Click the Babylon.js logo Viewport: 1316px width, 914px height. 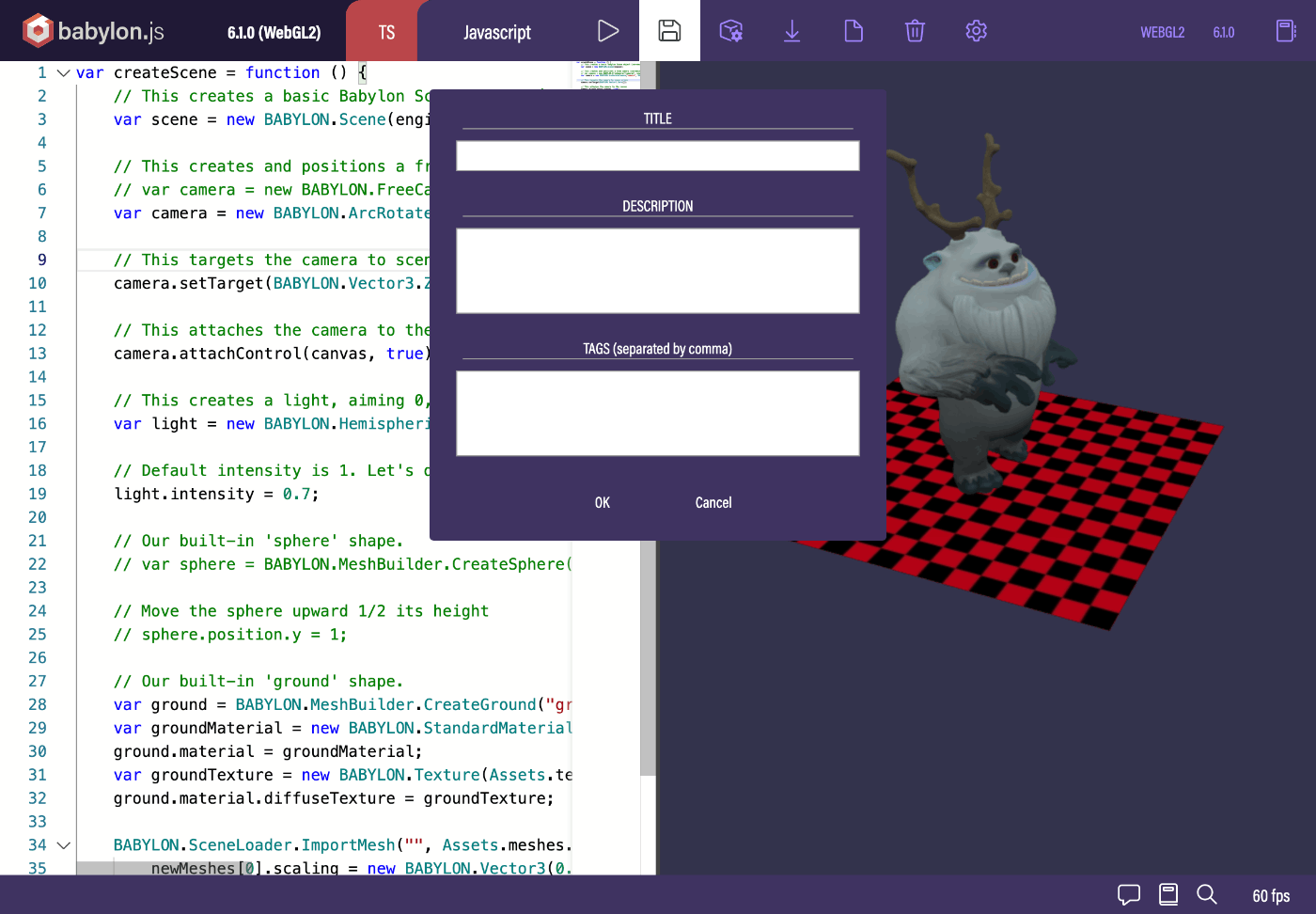tap(93, 31)
